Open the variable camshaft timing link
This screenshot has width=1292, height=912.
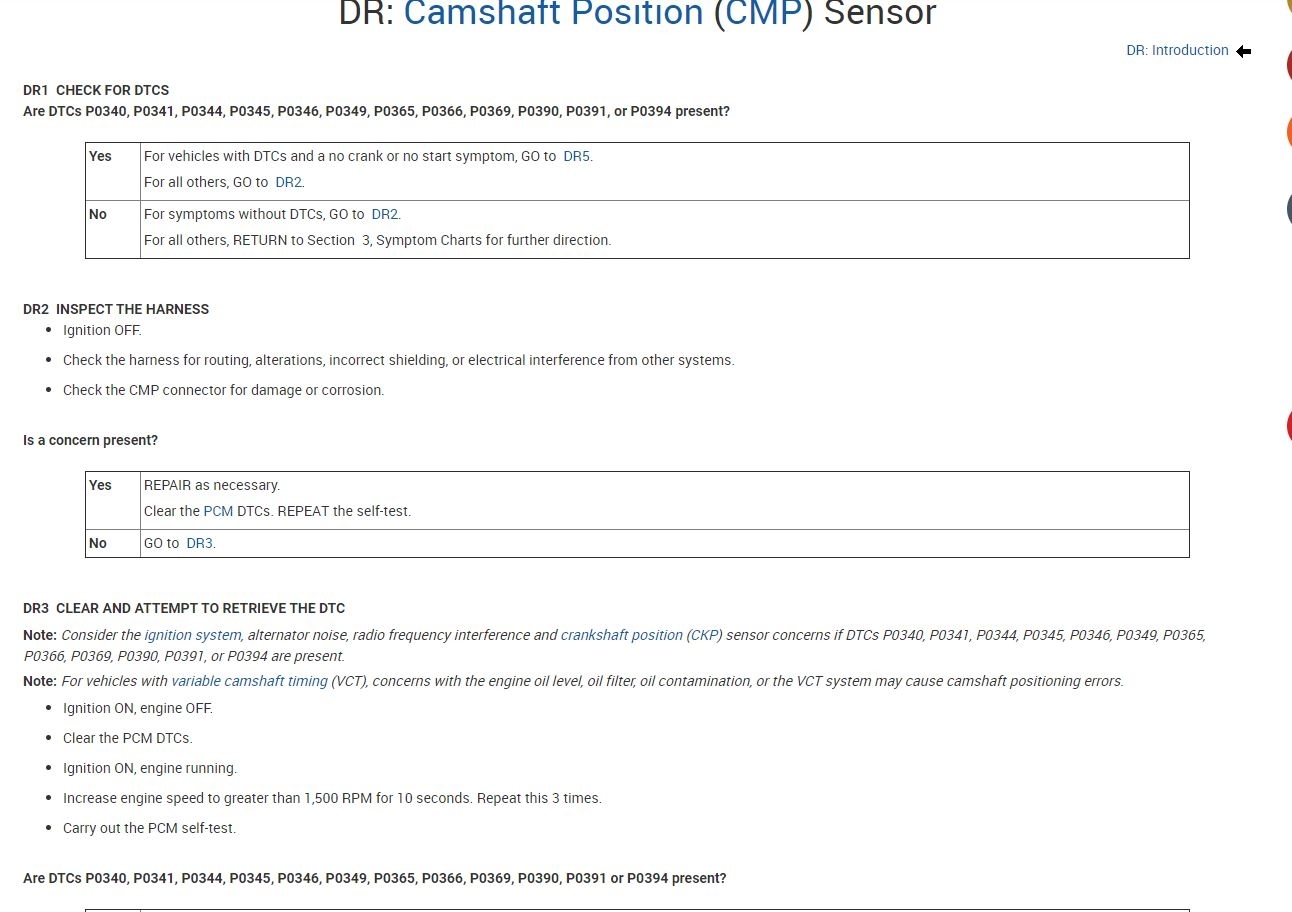[249, 681]
